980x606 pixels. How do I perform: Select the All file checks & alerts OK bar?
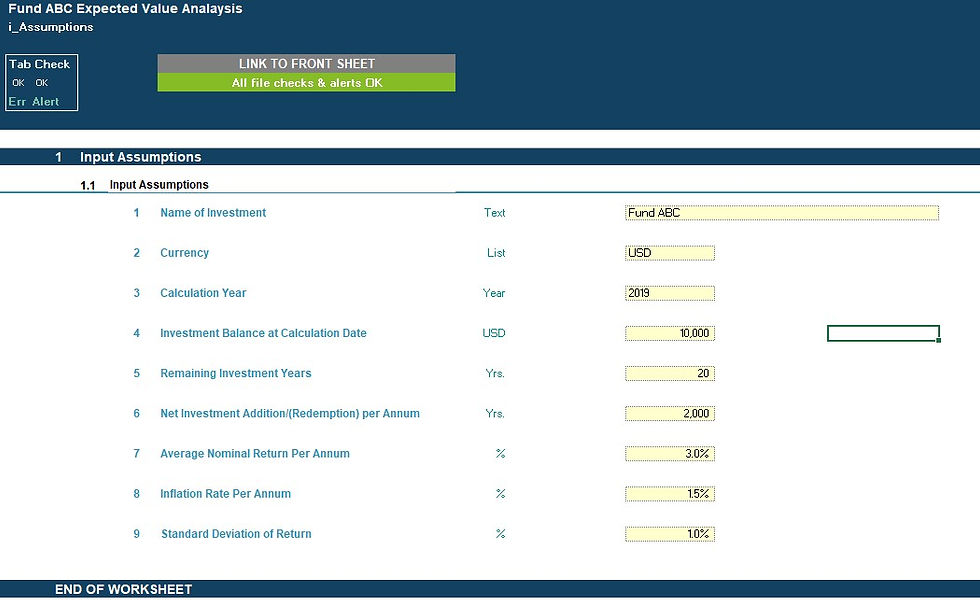306,82
